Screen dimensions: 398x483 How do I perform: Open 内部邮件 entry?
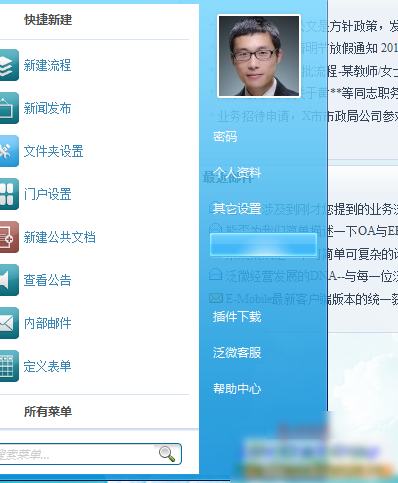click(x=47, y=323)
